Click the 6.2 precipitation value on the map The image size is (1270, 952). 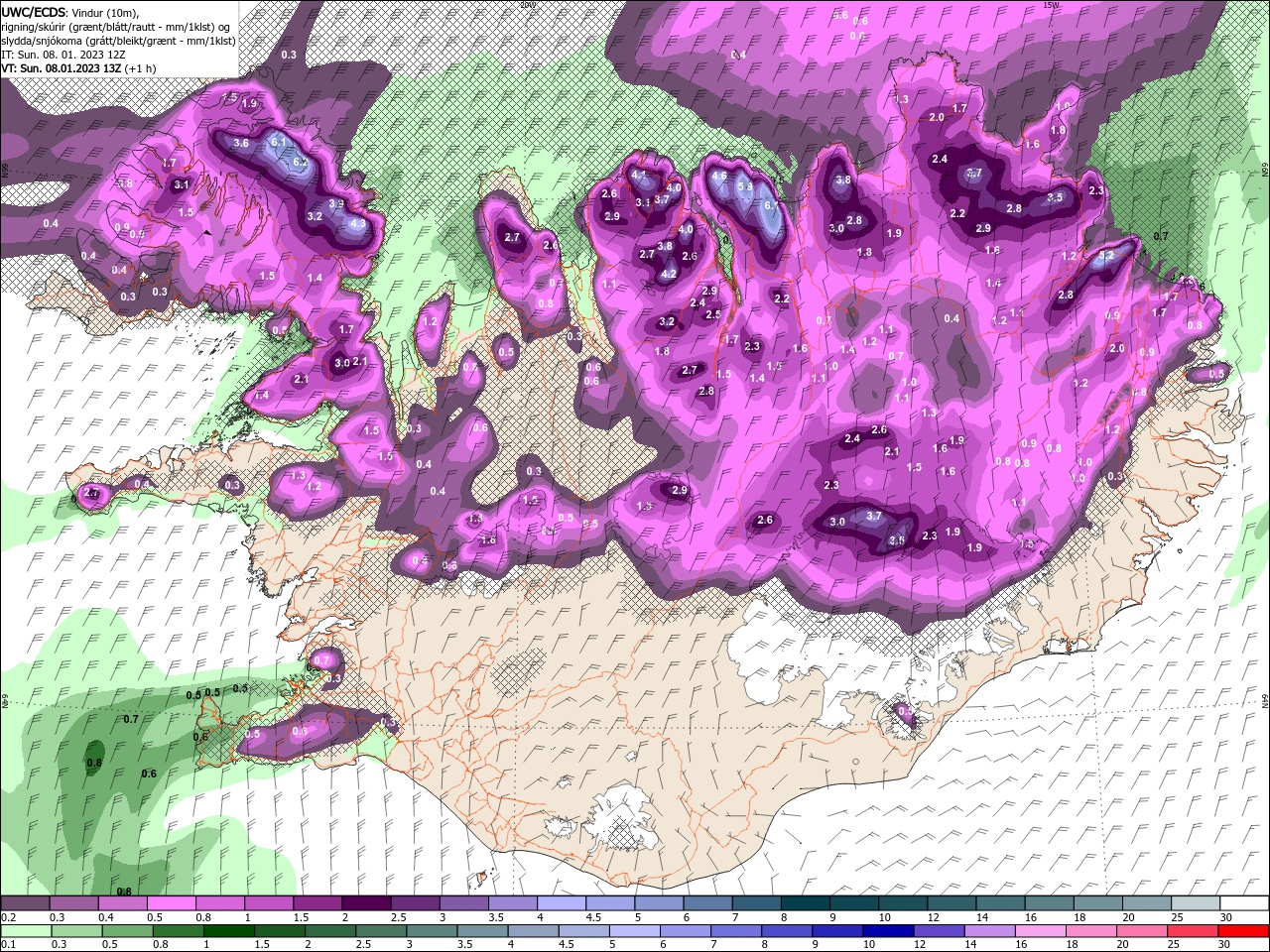pyautogui.click(x=300, y=163)
